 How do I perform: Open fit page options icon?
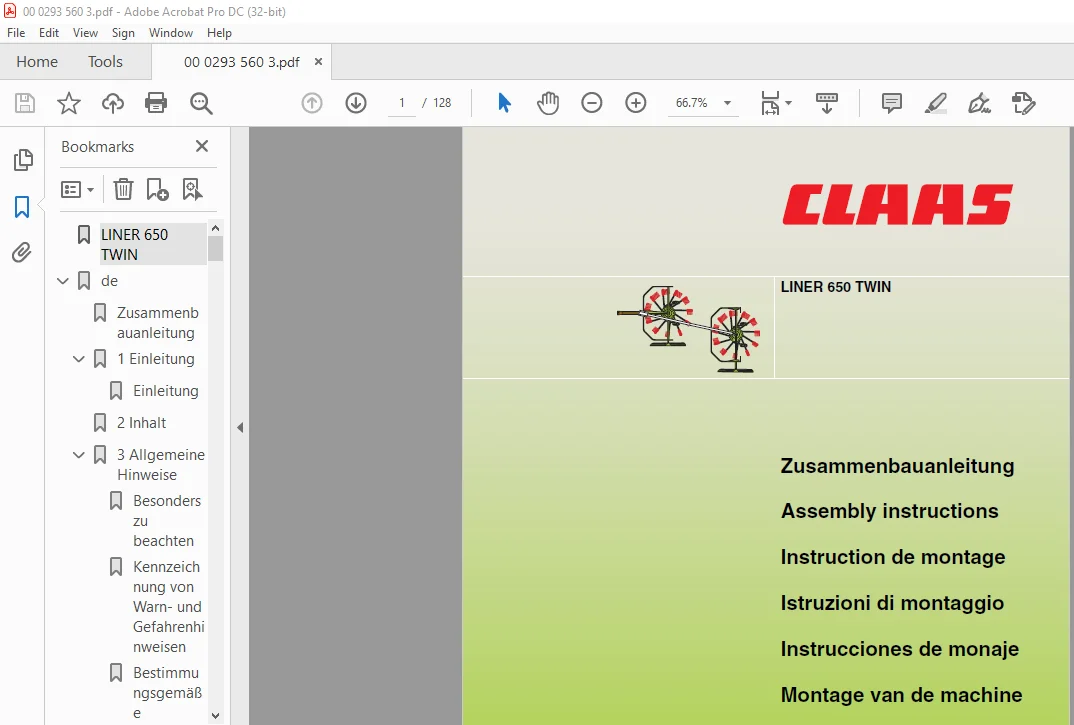[771, 103]
